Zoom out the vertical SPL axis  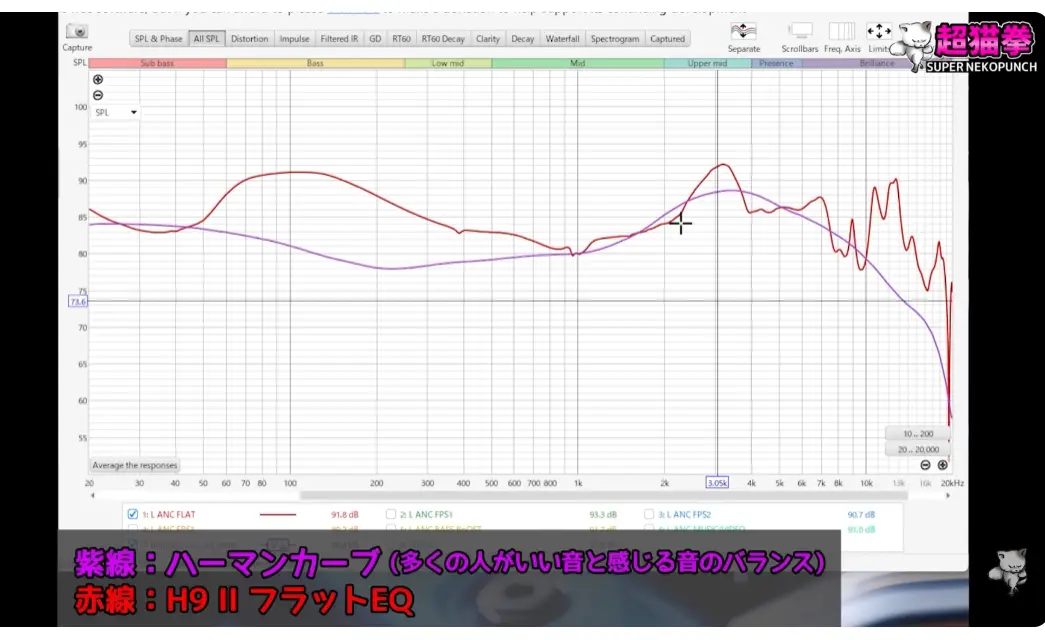coord(98,96)
